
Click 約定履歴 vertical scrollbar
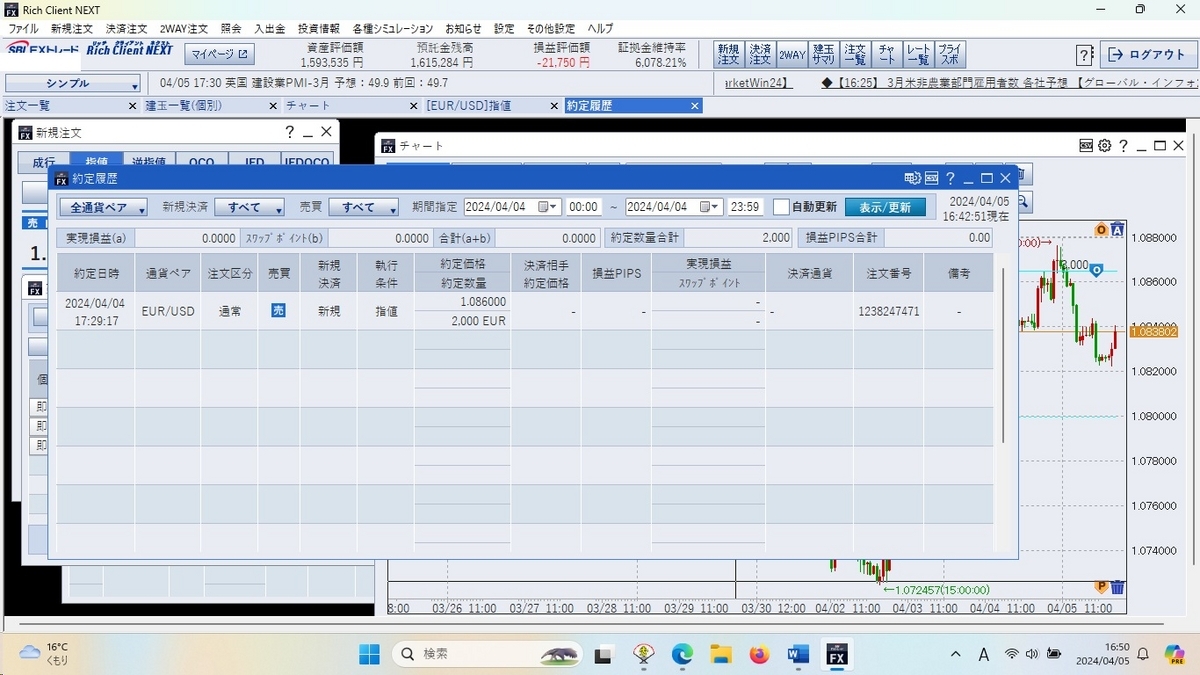tap(1003, 355)
